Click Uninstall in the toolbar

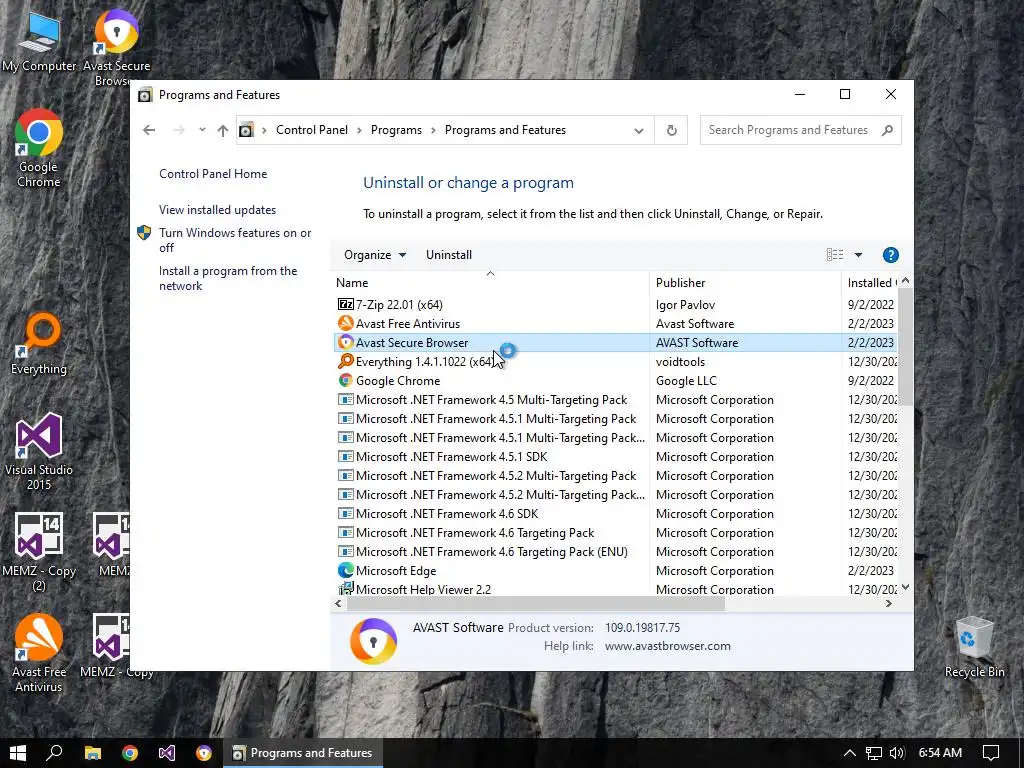tap(449, 255)
